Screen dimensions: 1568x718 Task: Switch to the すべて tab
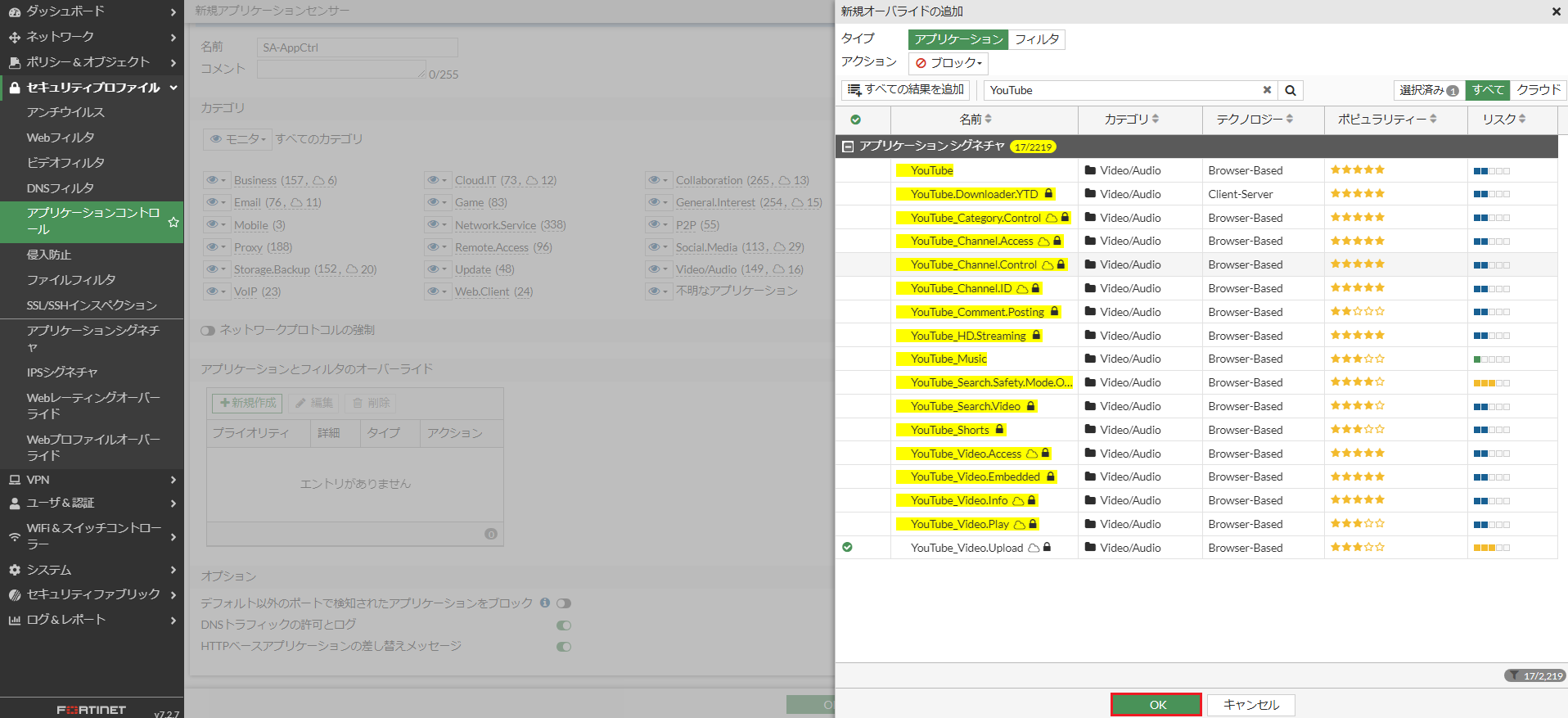click(1488, 90)
